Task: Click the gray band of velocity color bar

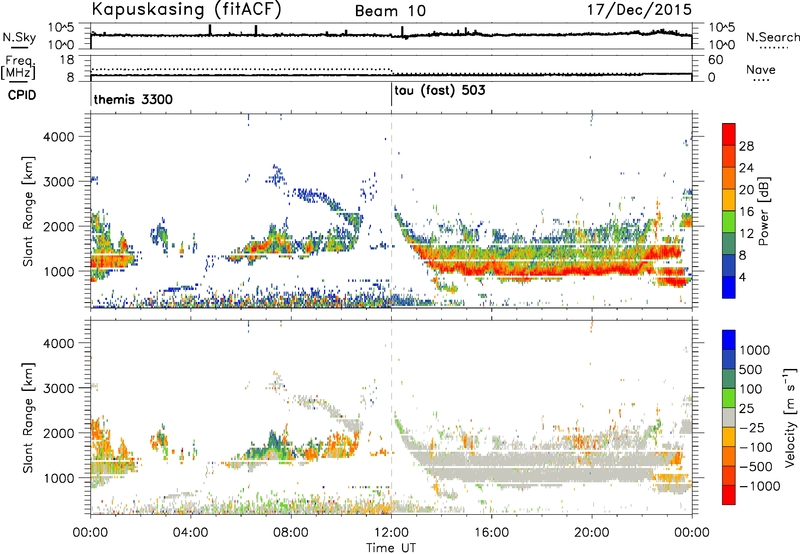Action: click(729, 417)
